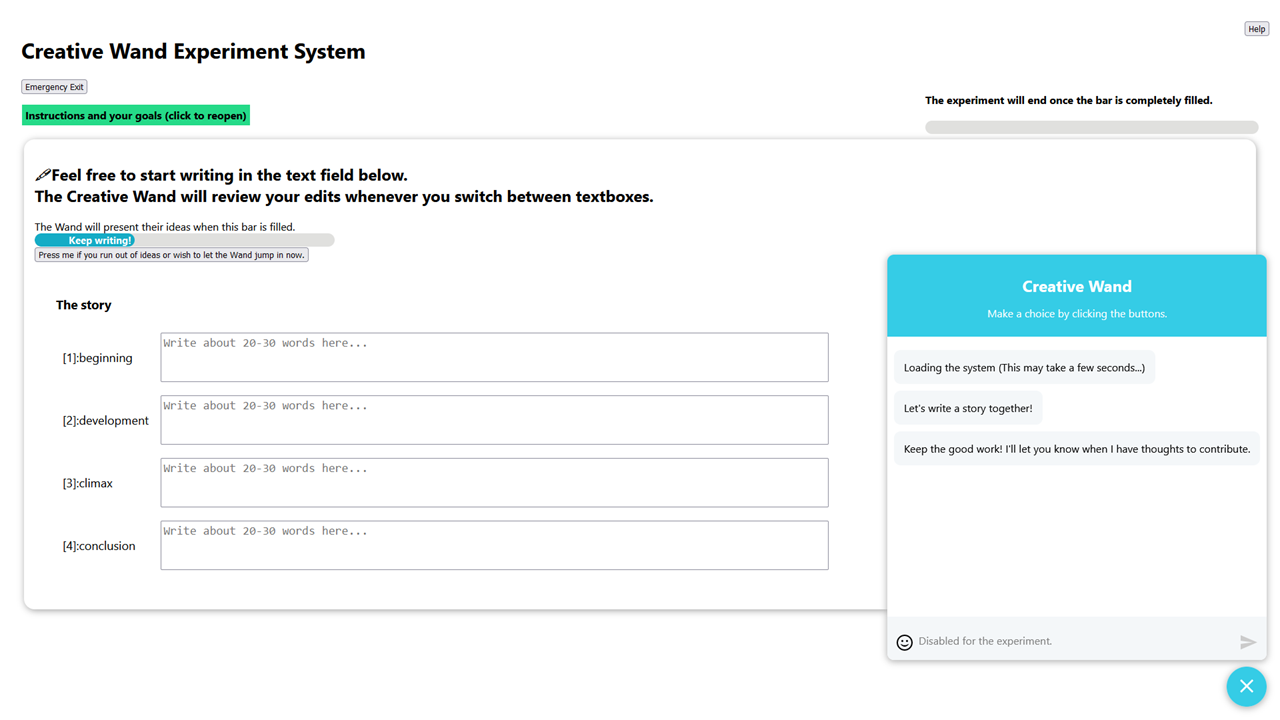
Task: Click the conclusion story text field
Action: pos(494,545)
